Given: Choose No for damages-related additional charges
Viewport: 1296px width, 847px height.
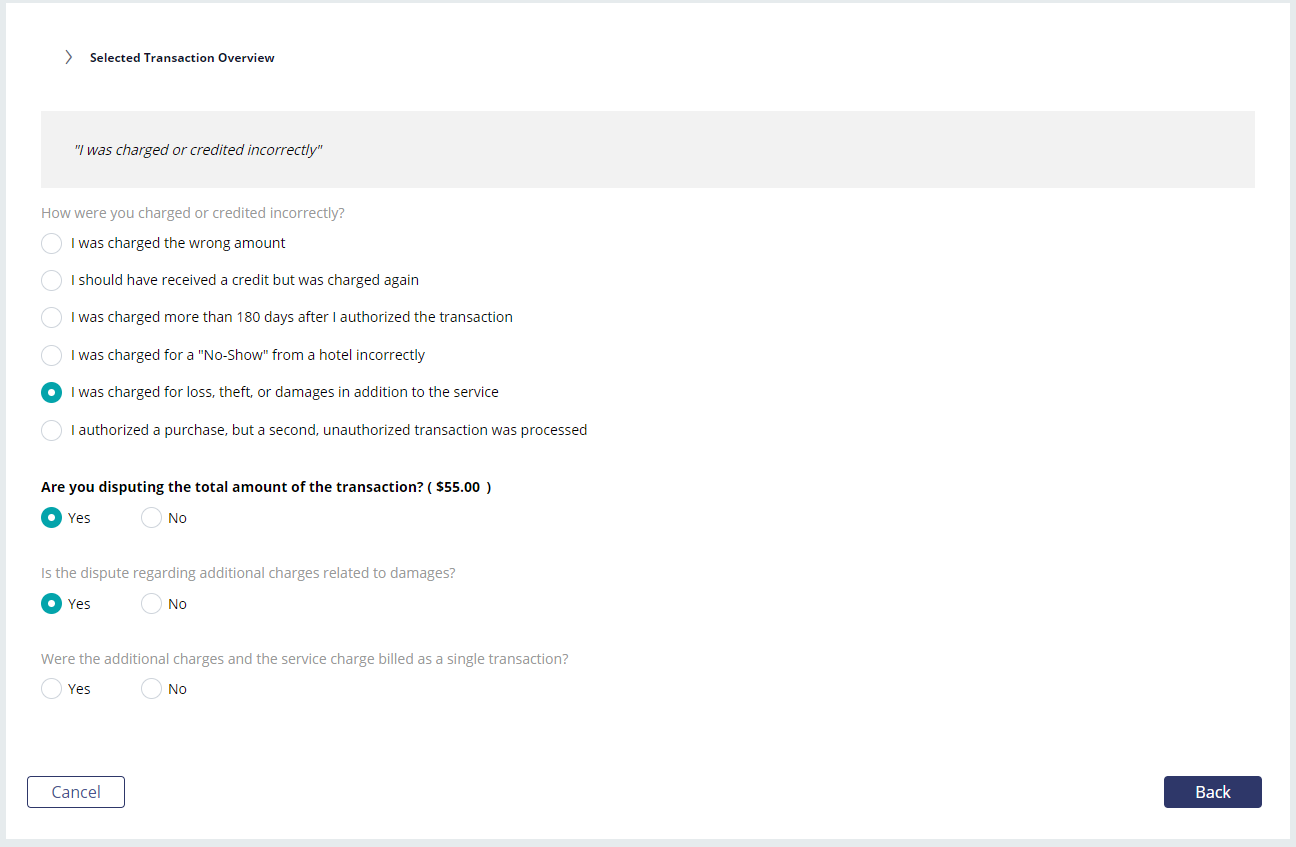Looking at the screenshot, I should tap(151, 604).
